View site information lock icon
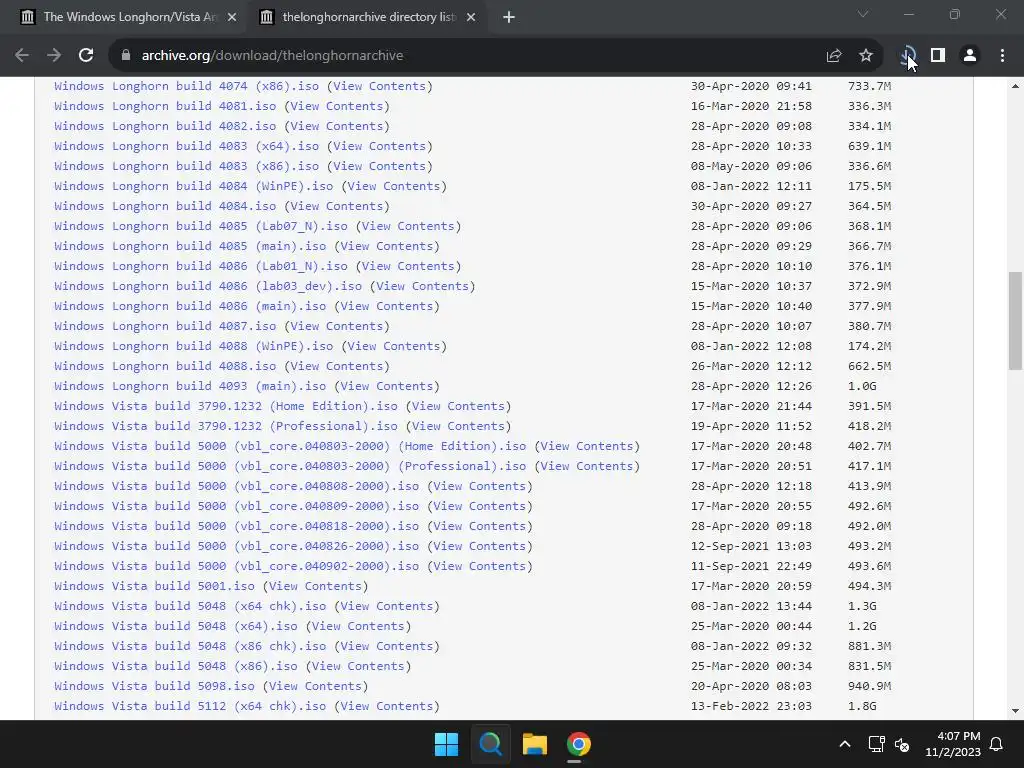The height and width of the screenshot is (768, 1024). (x=126, y=56)
